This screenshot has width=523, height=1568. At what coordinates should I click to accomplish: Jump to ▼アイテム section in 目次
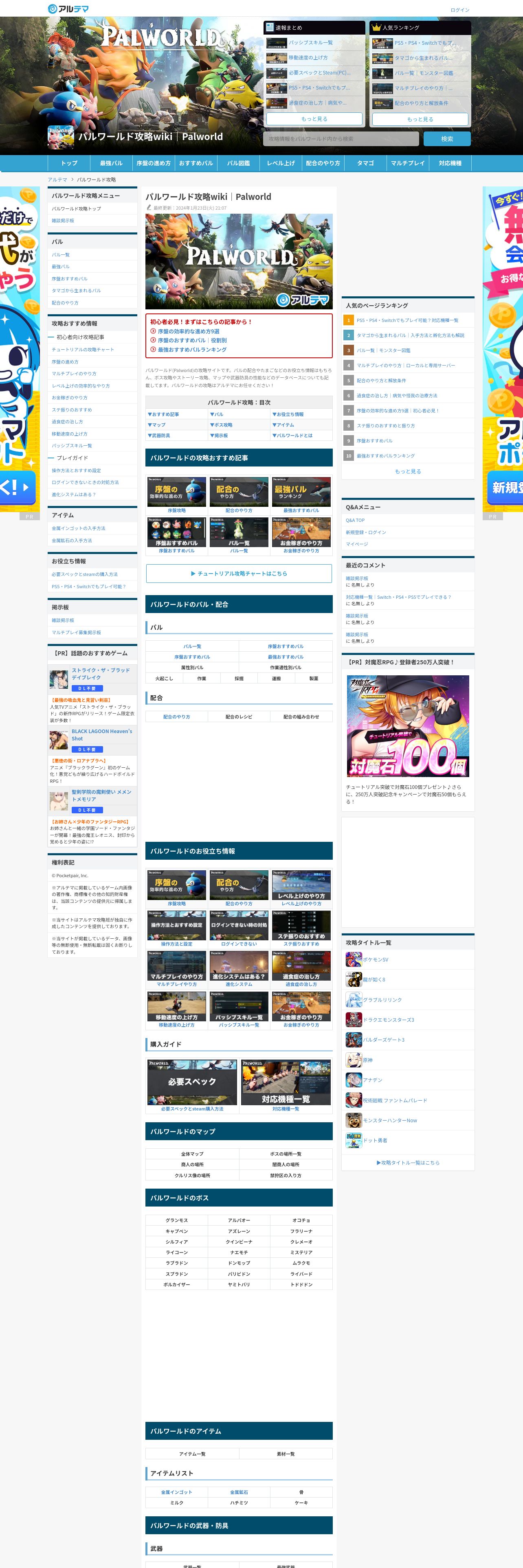(283, 425)
